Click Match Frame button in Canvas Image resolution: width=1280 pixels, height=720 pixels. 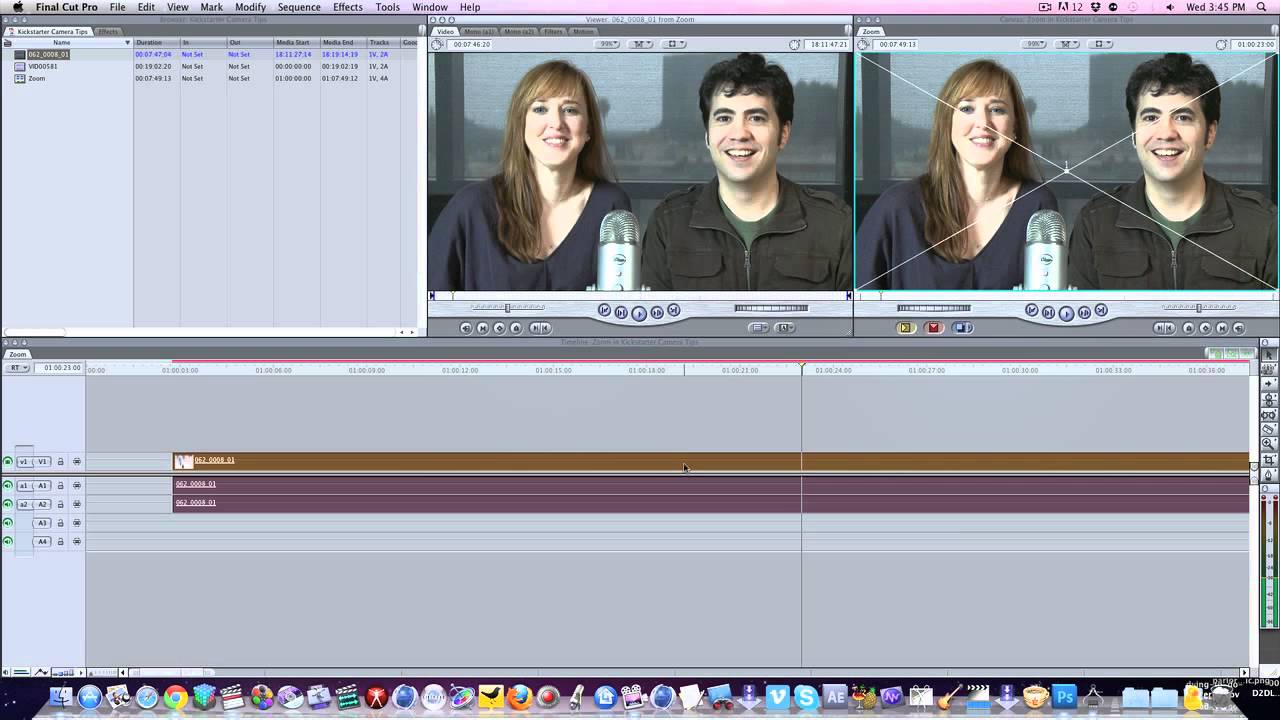(x=1238, y=328)
